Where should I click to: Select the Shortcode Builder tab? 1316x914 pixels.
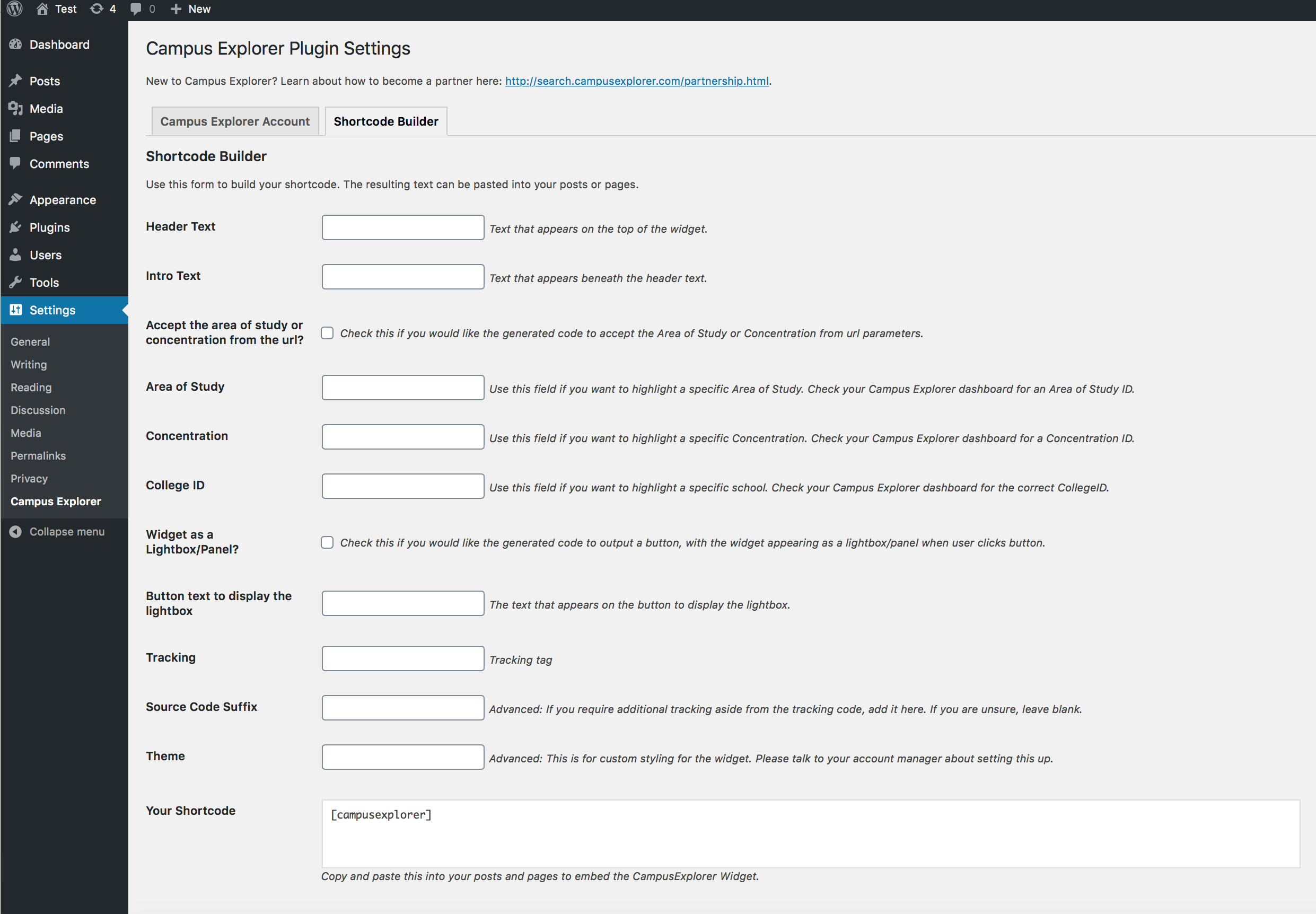(386, 121)
